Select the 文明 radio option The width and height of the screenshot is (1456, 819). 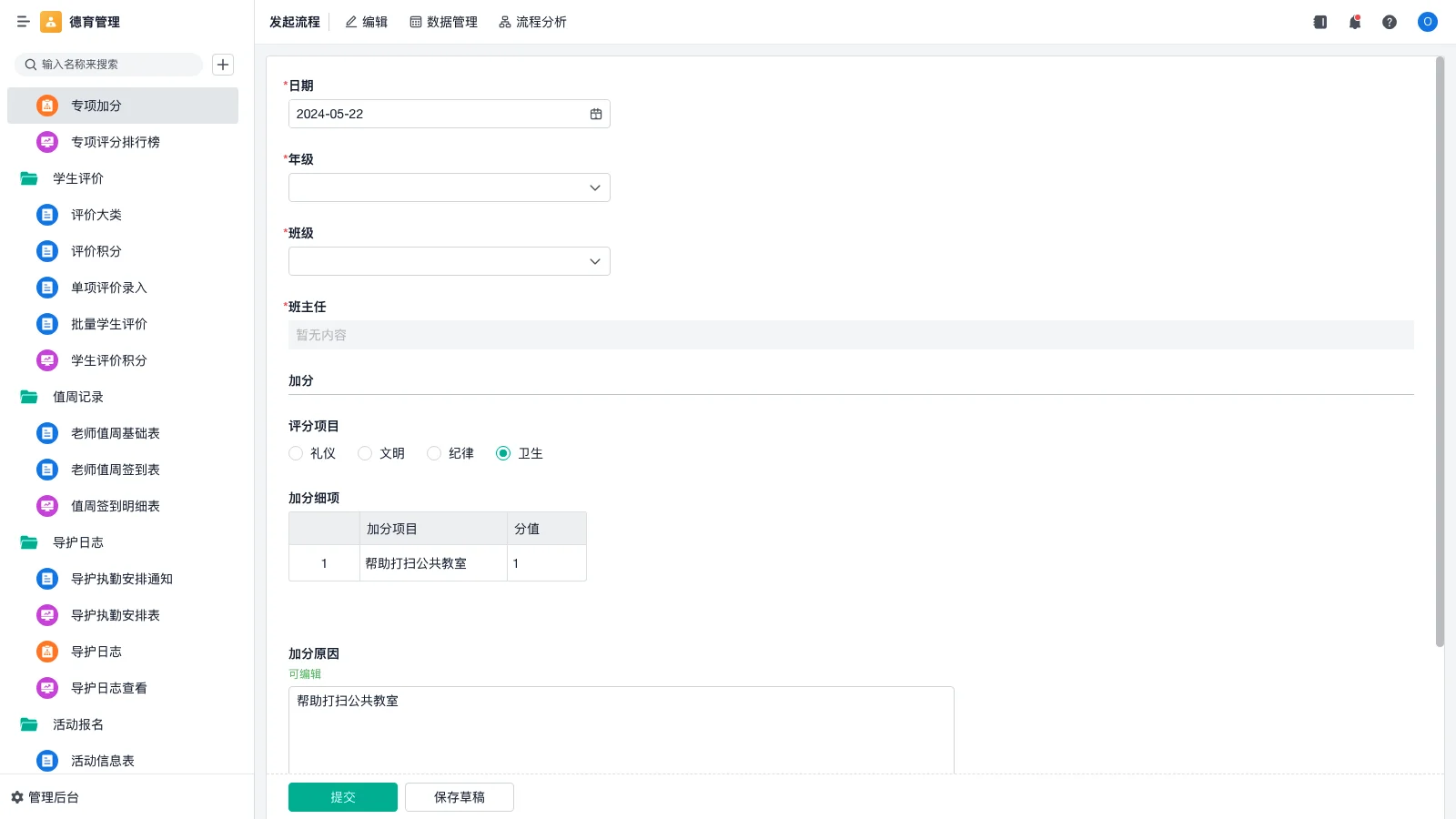[365, 452]
